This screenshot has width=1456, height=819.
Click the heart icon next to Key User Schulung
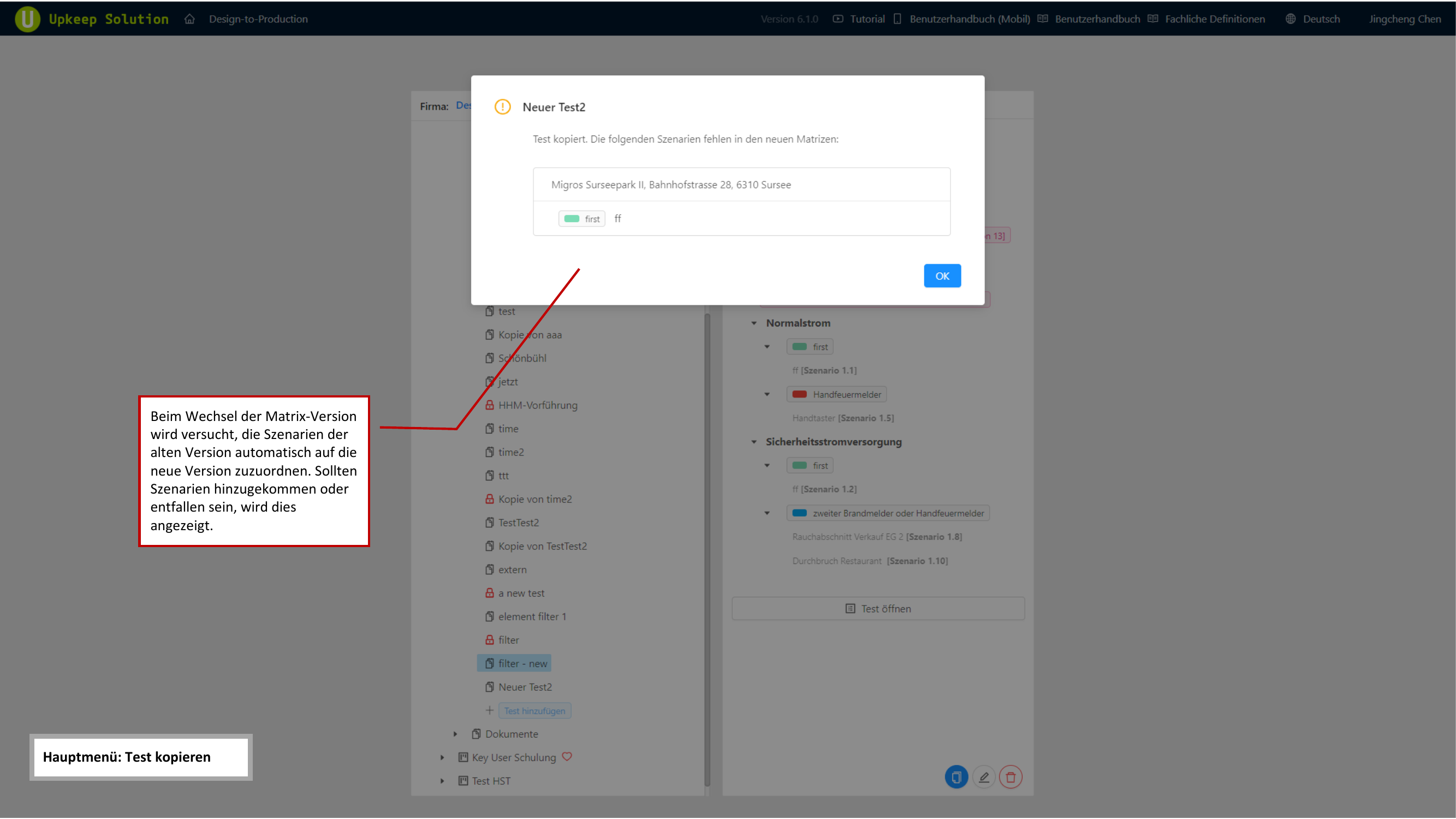tap(567, 757)
